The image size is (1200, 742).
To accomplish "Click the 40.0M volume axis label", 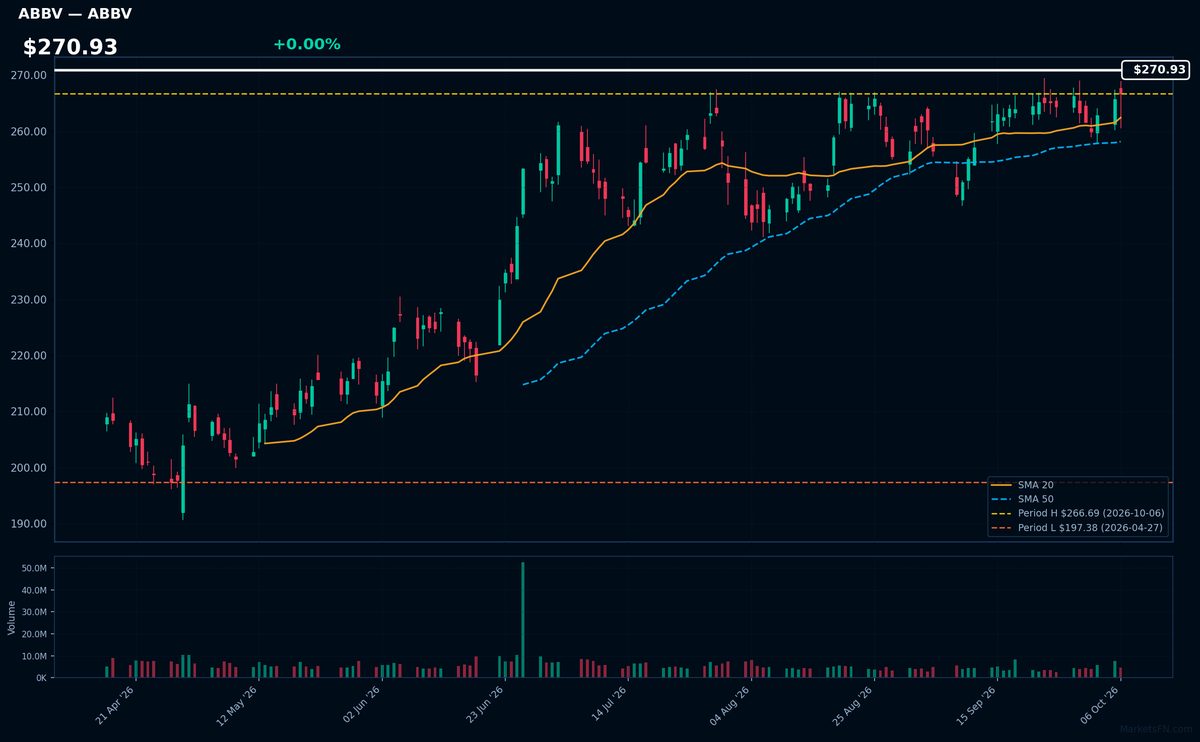I will (x=35, y=590).
